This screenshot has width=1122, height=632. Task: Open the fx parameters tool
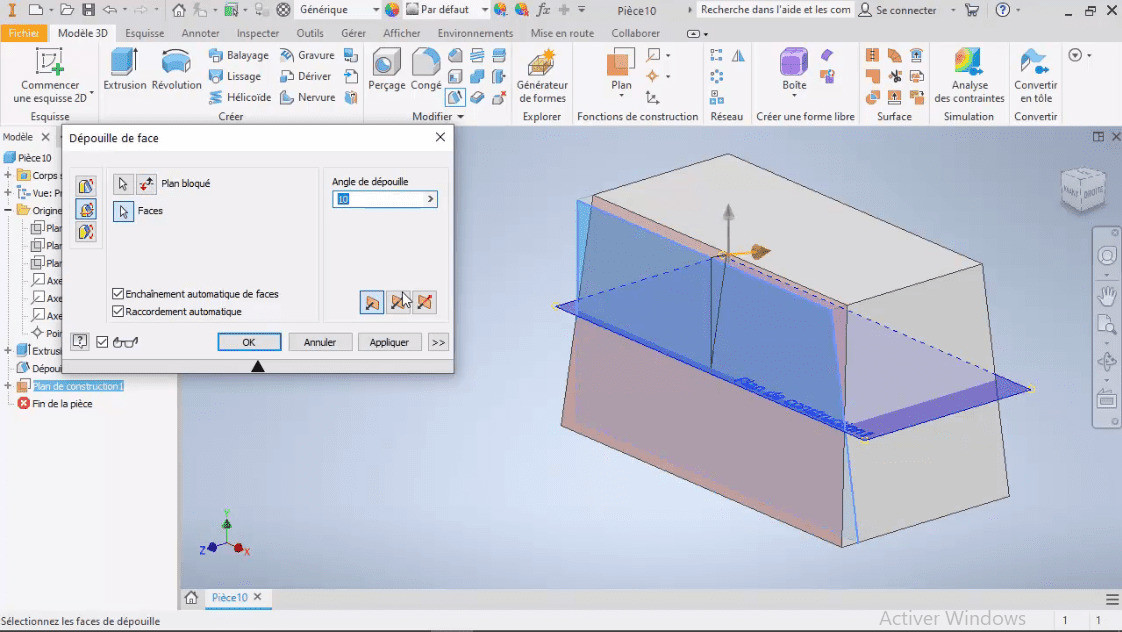pyautogui.click(x=543, y=10)
